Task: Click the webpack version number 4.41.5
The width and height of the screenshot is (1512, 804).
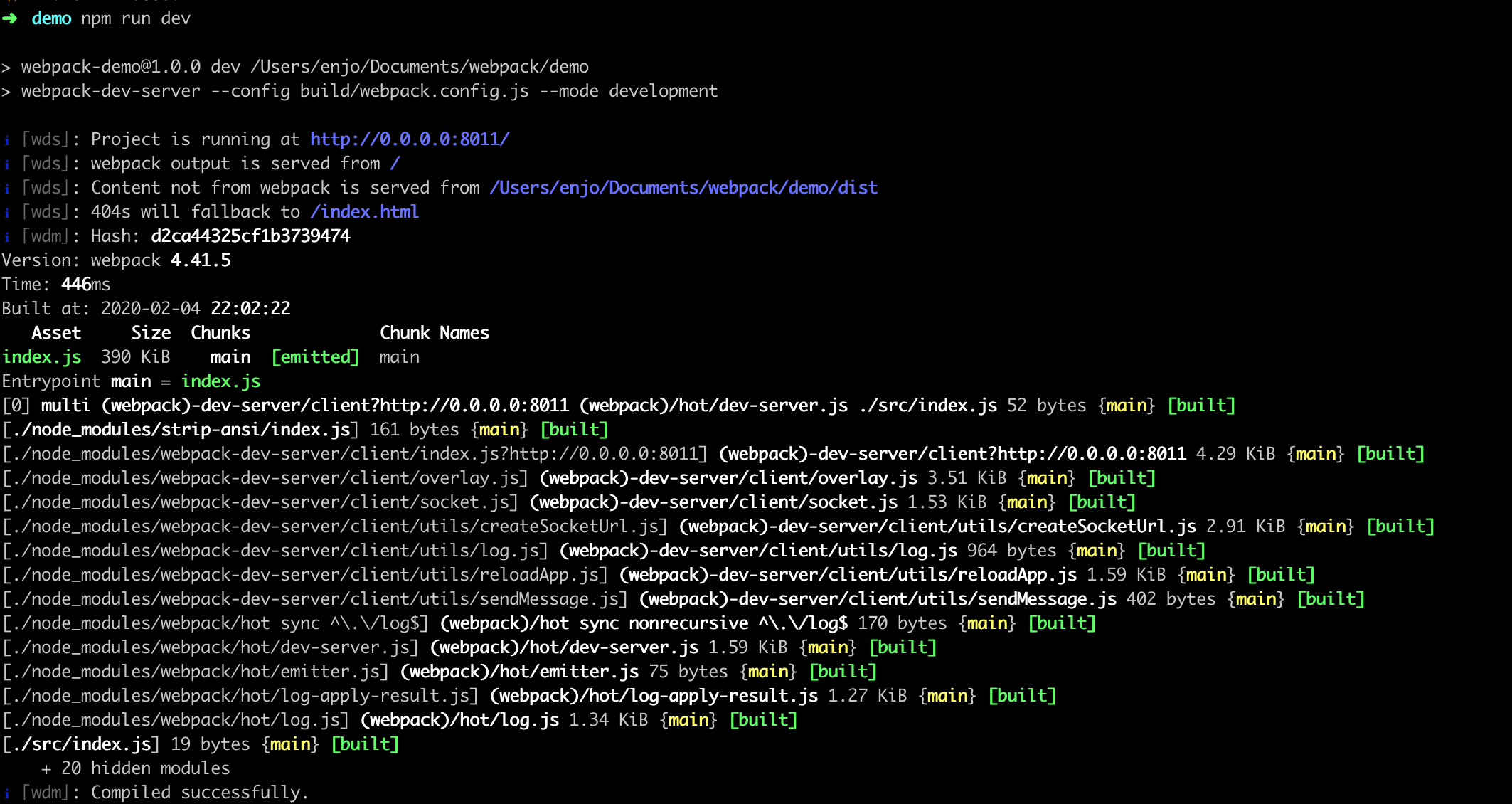Action: click(201, 260)
